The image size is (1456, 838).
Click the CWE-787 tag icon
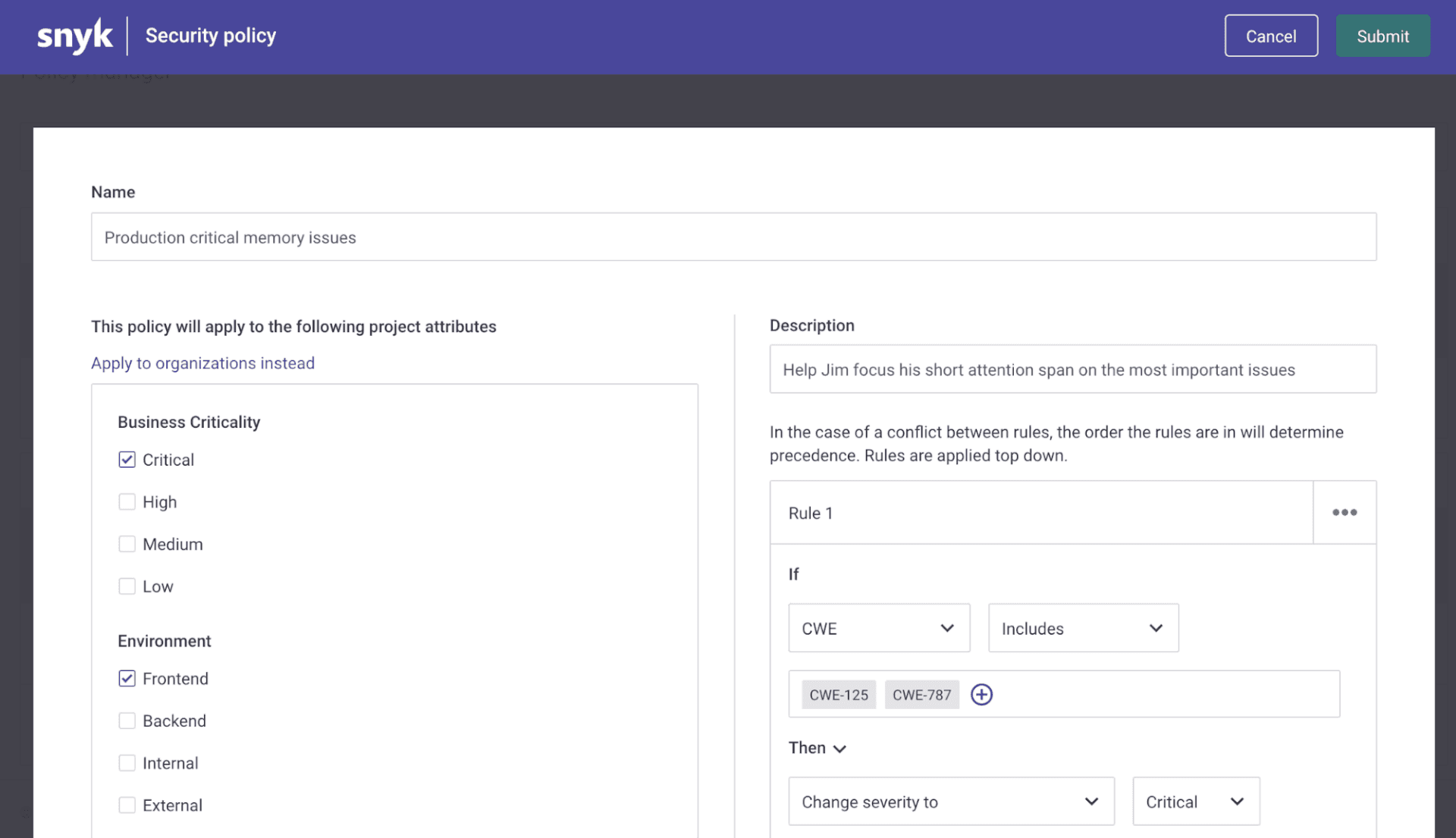tap(921, 693)
